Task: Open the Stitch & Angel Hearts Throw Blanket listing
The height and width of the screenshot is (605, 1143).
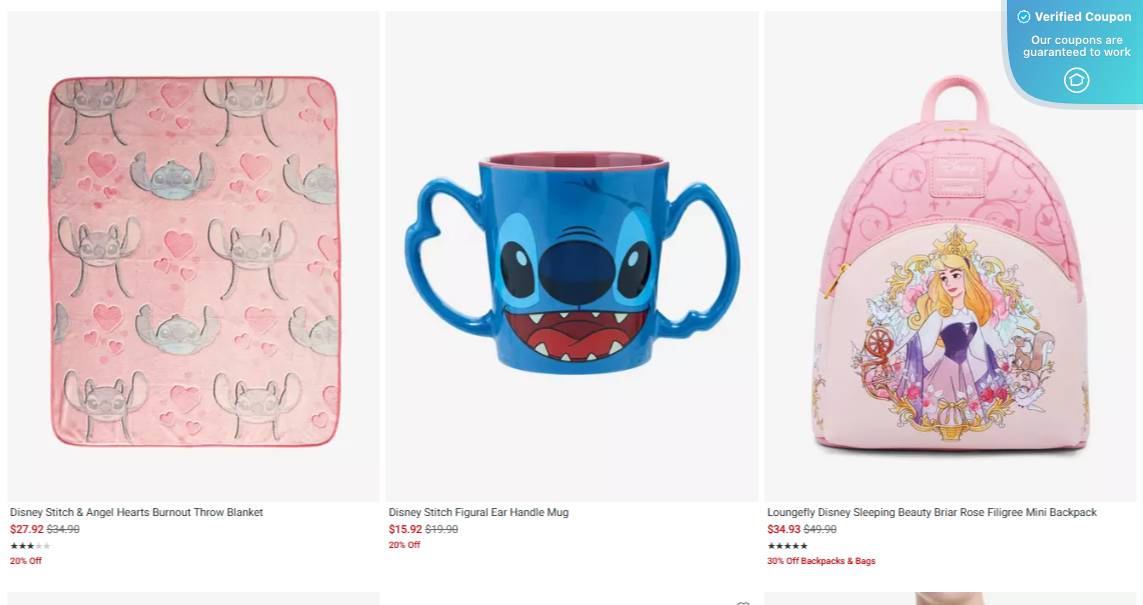Action: pos(135,512)
